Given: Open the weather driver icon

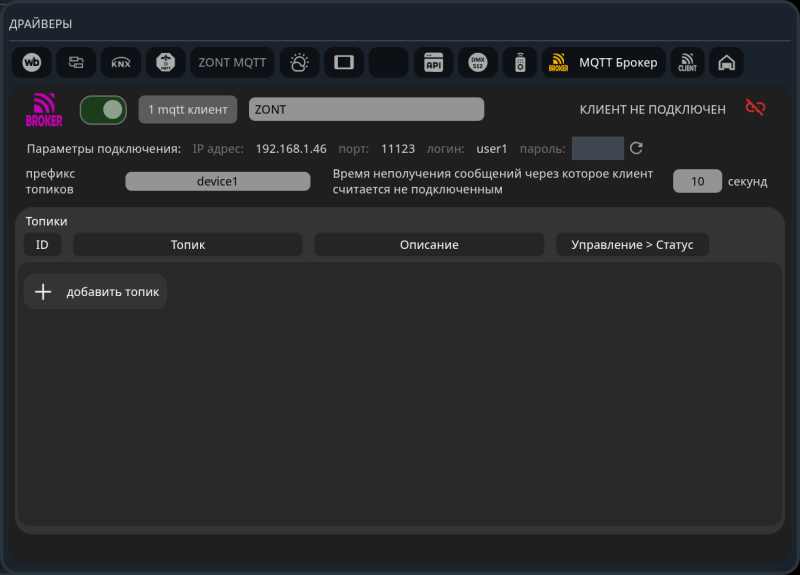Looking at the screenshot, I should point(299,62).
